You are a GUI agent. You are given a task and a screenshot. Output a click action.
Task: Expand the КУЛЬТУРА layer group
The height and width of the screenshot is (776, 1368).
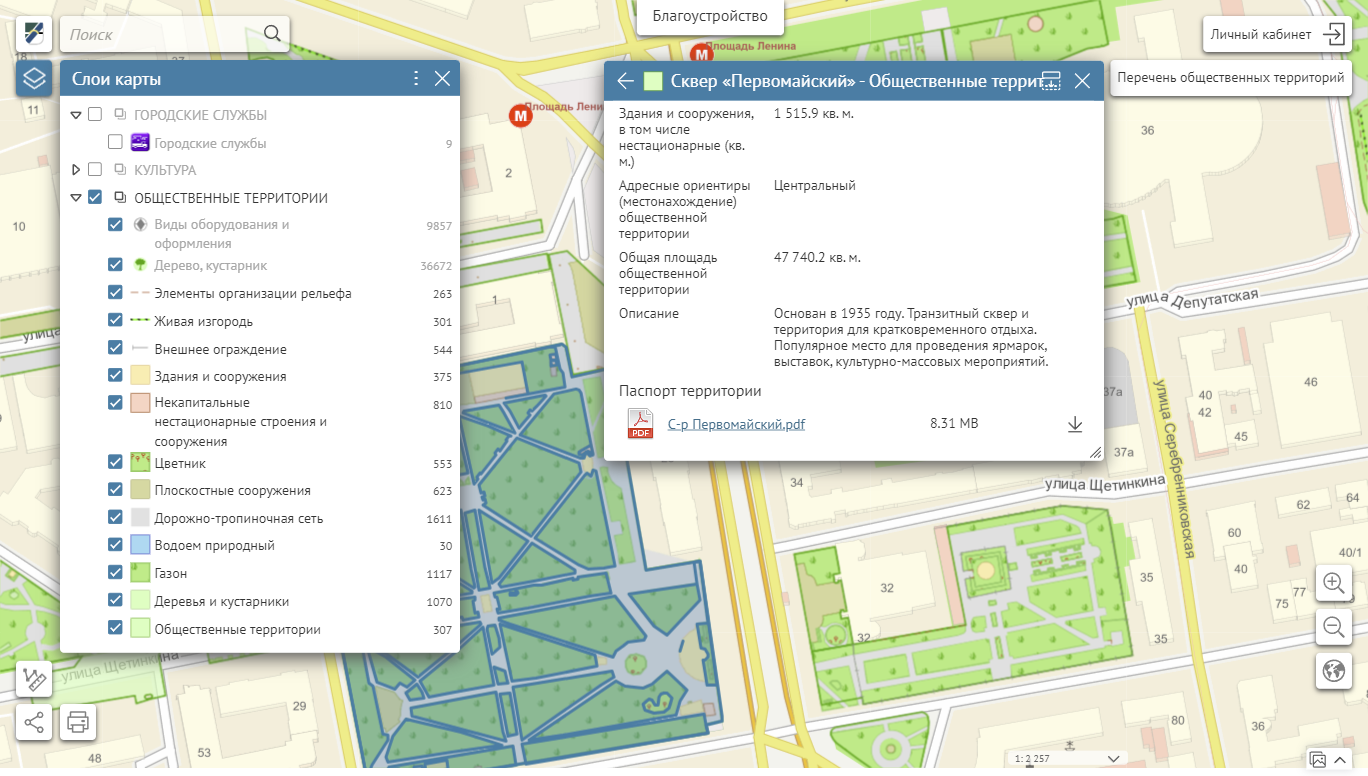click(76, 170)
